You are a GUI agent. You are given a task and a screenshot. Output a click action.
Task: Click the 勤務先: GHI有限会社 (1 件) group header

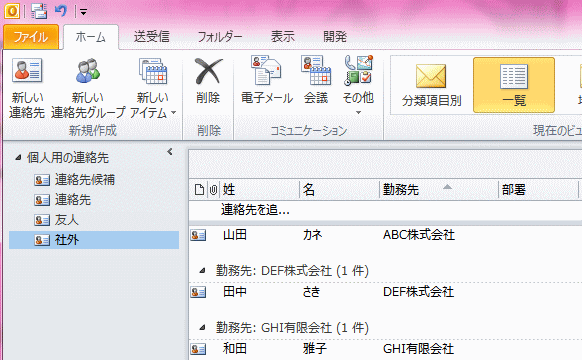(x=292, y=328)
